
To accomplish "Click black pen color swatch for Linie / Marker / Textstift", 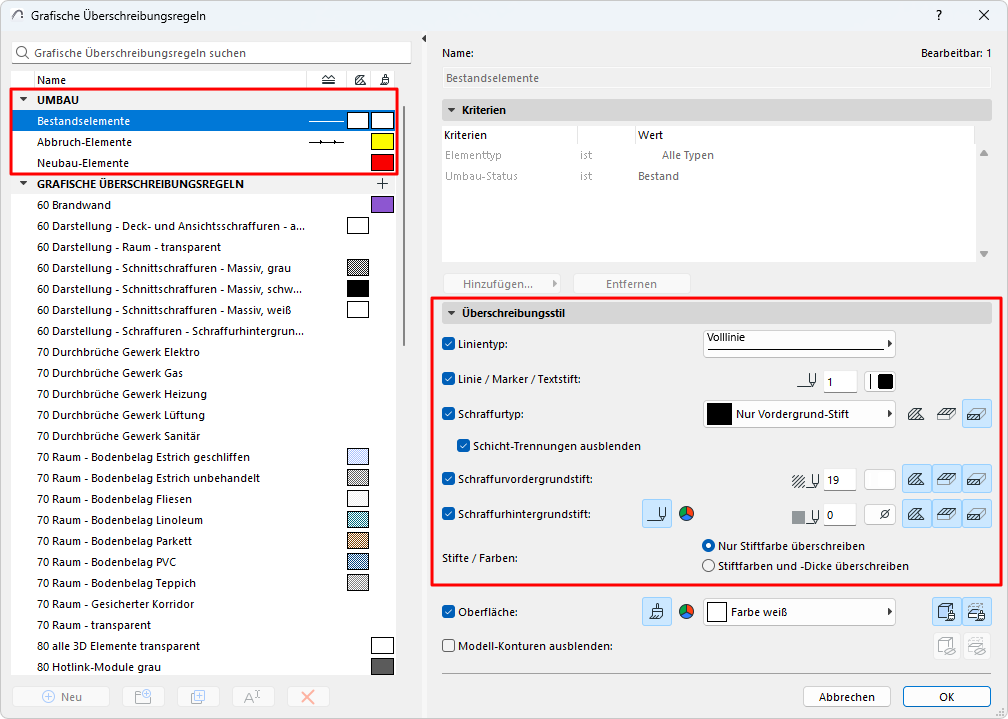I will click(x=880, y=381).
